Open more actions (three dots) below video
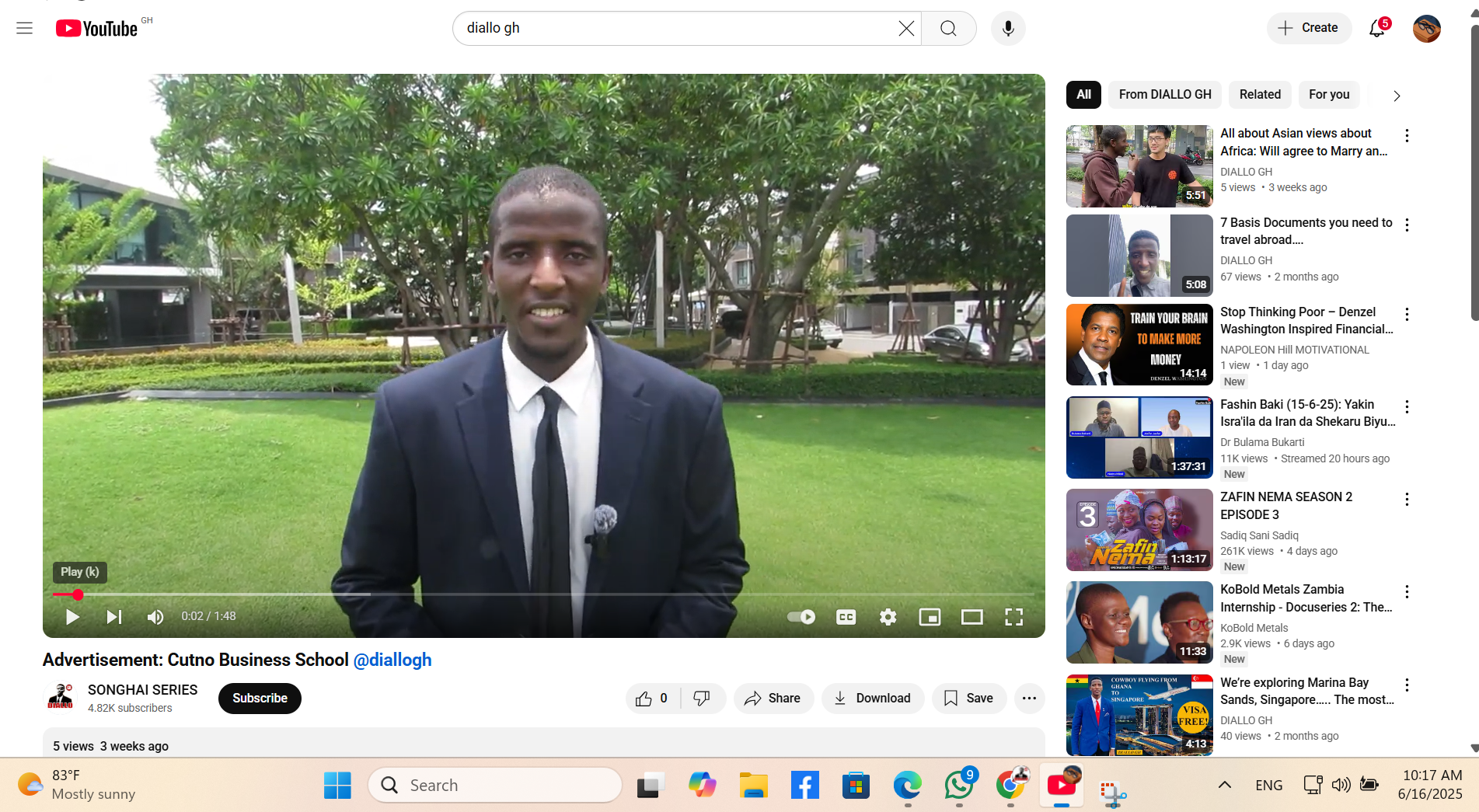Screen dimensions: 1479x812 coord(1029,699)
